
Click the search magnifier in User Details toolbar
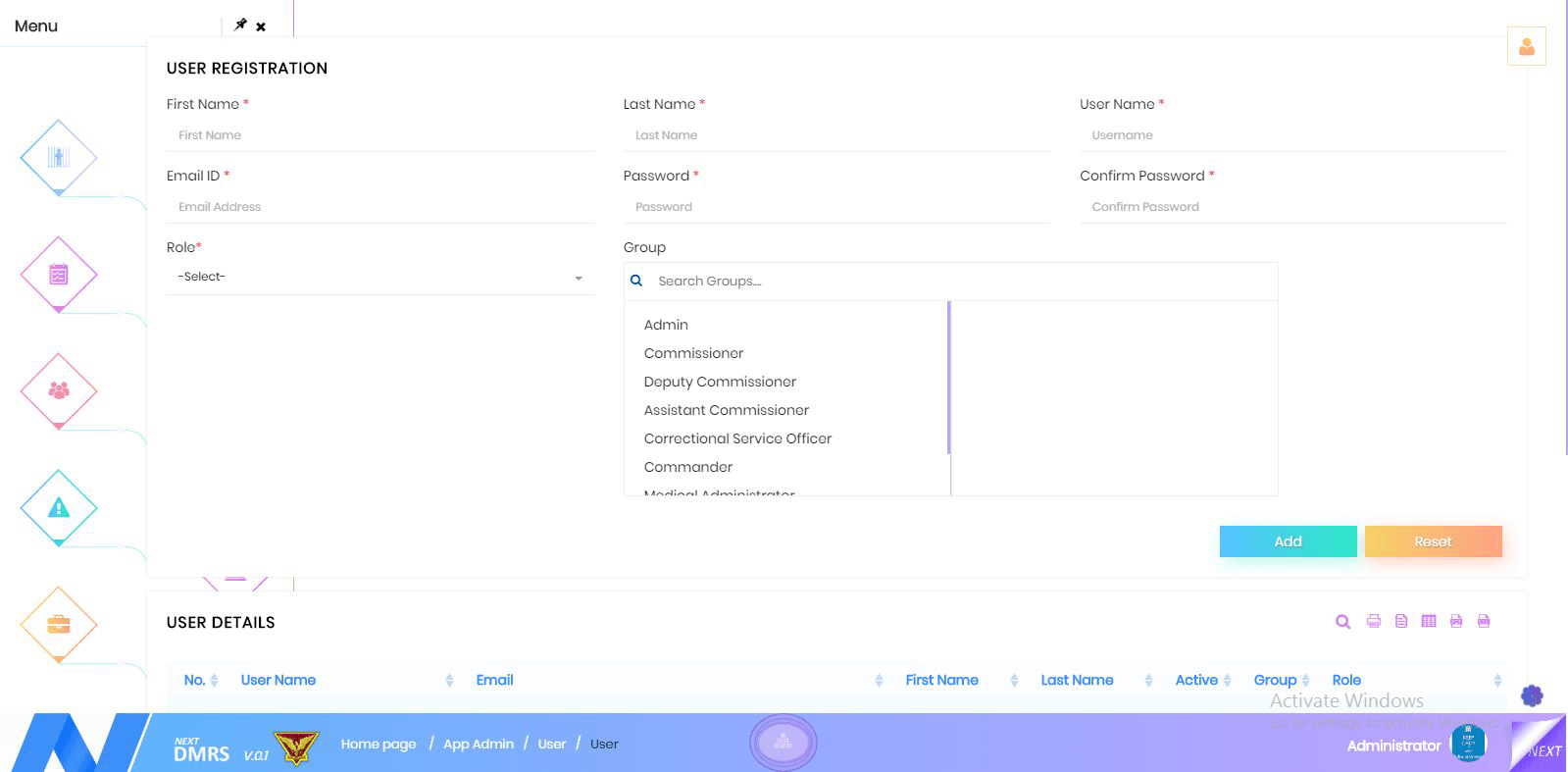pos(1342,622)
